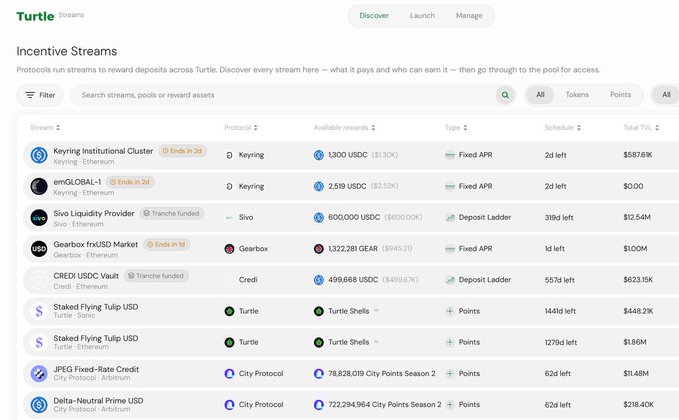Click the $12.54M TVL value
679x420 pixels.
click(x=637, y=217)
